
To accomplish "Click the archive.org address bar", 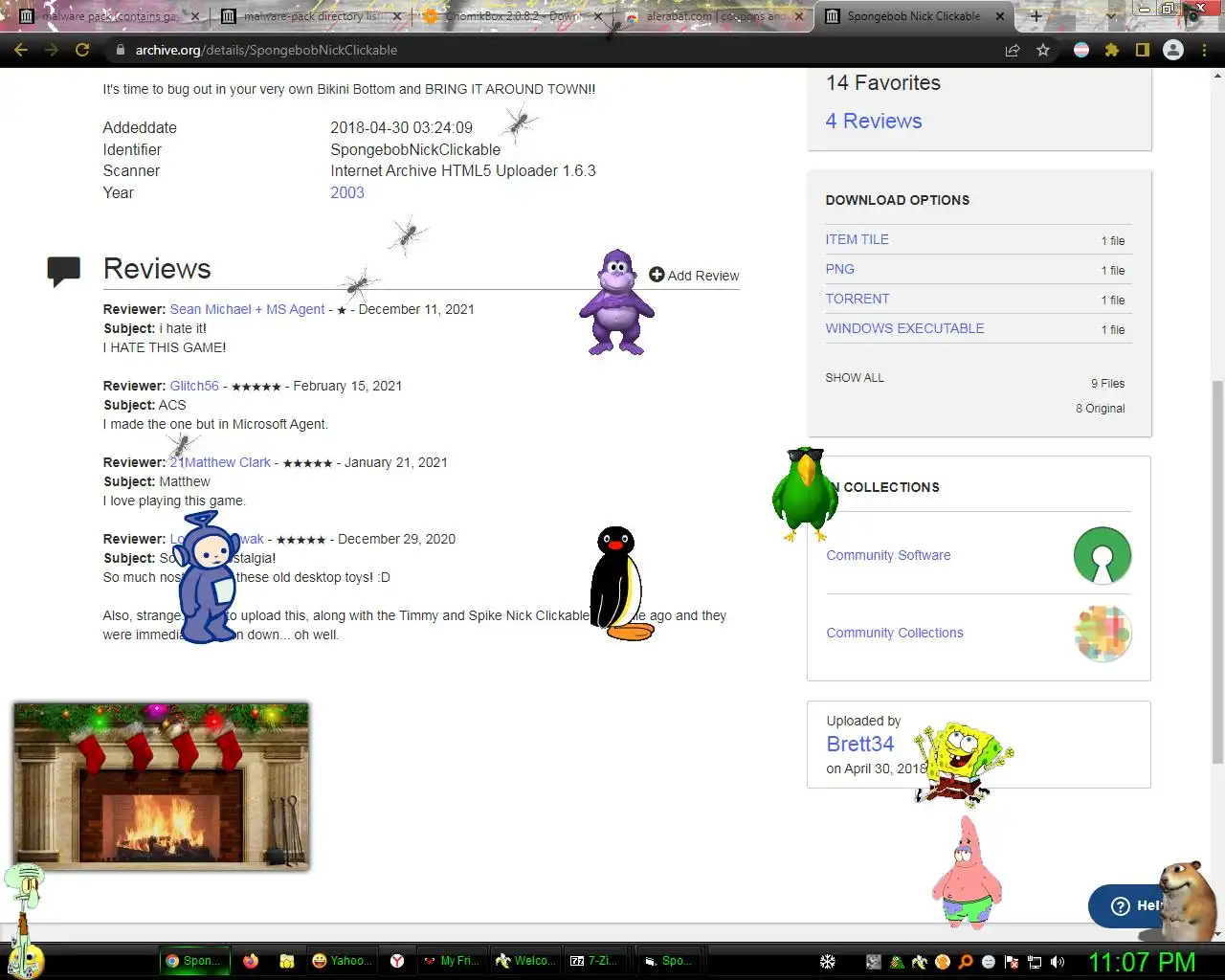I will pos(555,50).
